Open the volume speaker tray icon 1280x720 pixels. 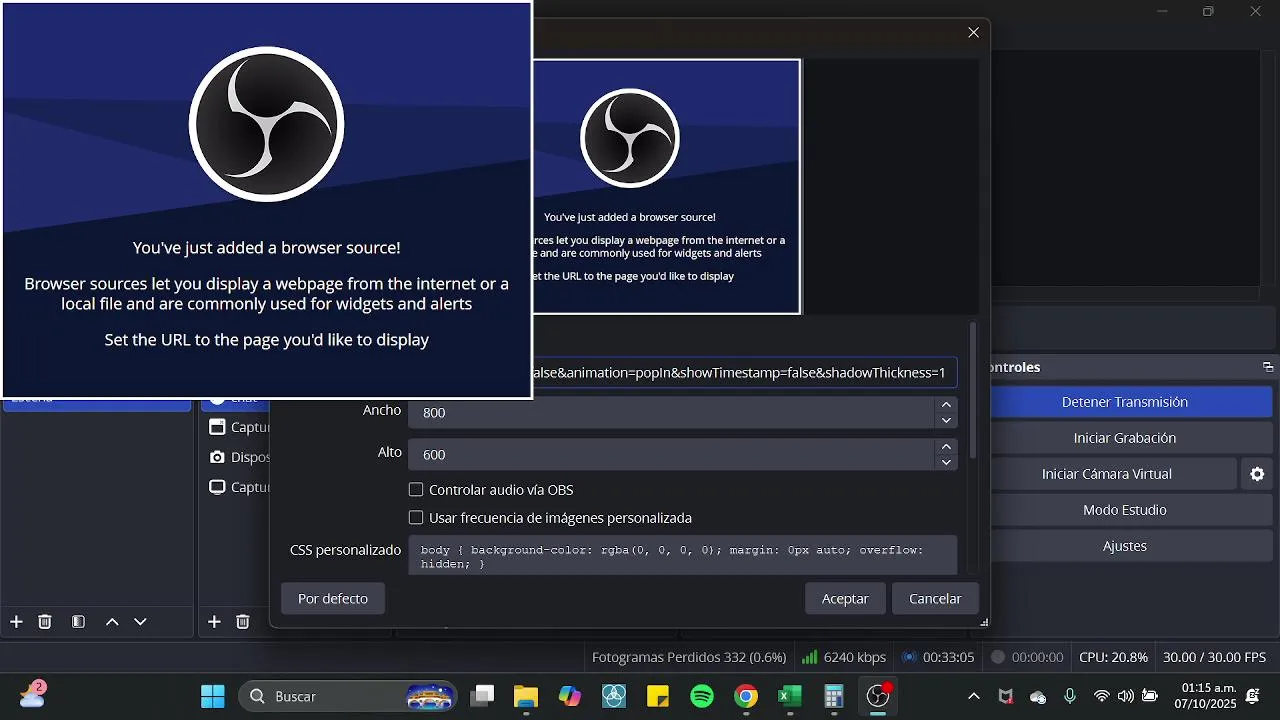coord(1126,696)
